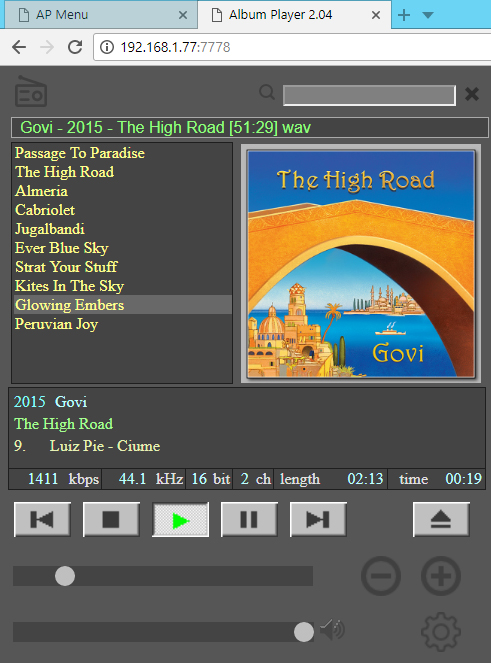Click the search magnifier icon

click(x=267, y=92)
